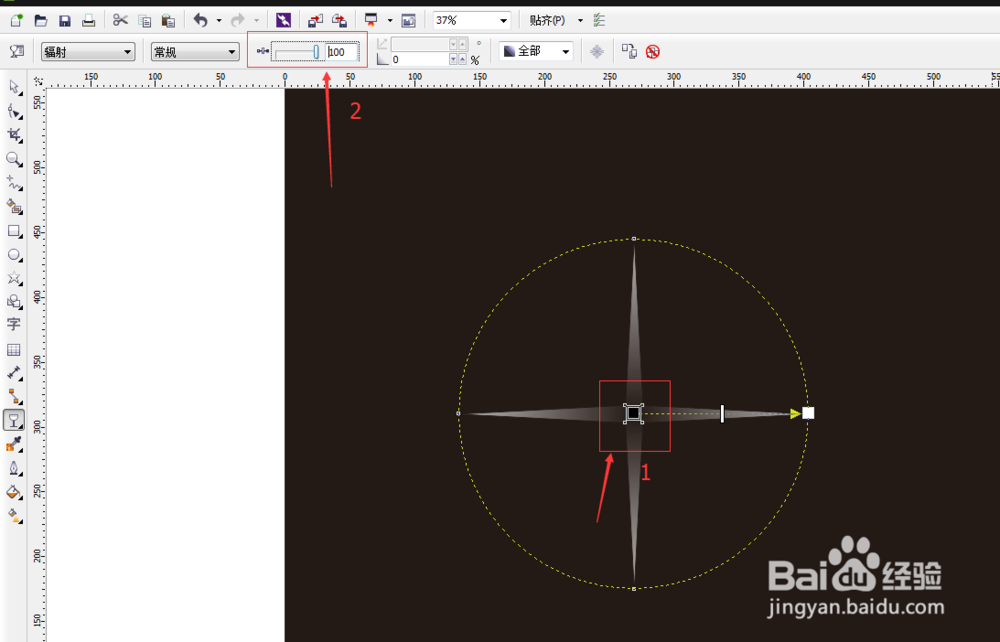
Task: Open the undo history dropdown arrow
Action: pyautogui.click(x=219, y=21)
